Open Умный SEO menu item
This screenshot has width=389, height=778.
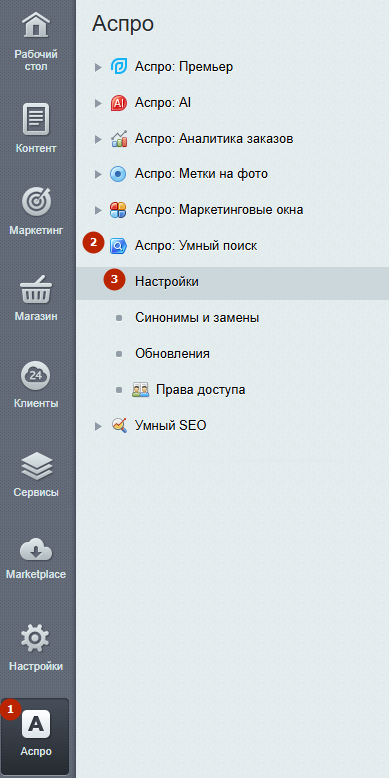point(170,425)
